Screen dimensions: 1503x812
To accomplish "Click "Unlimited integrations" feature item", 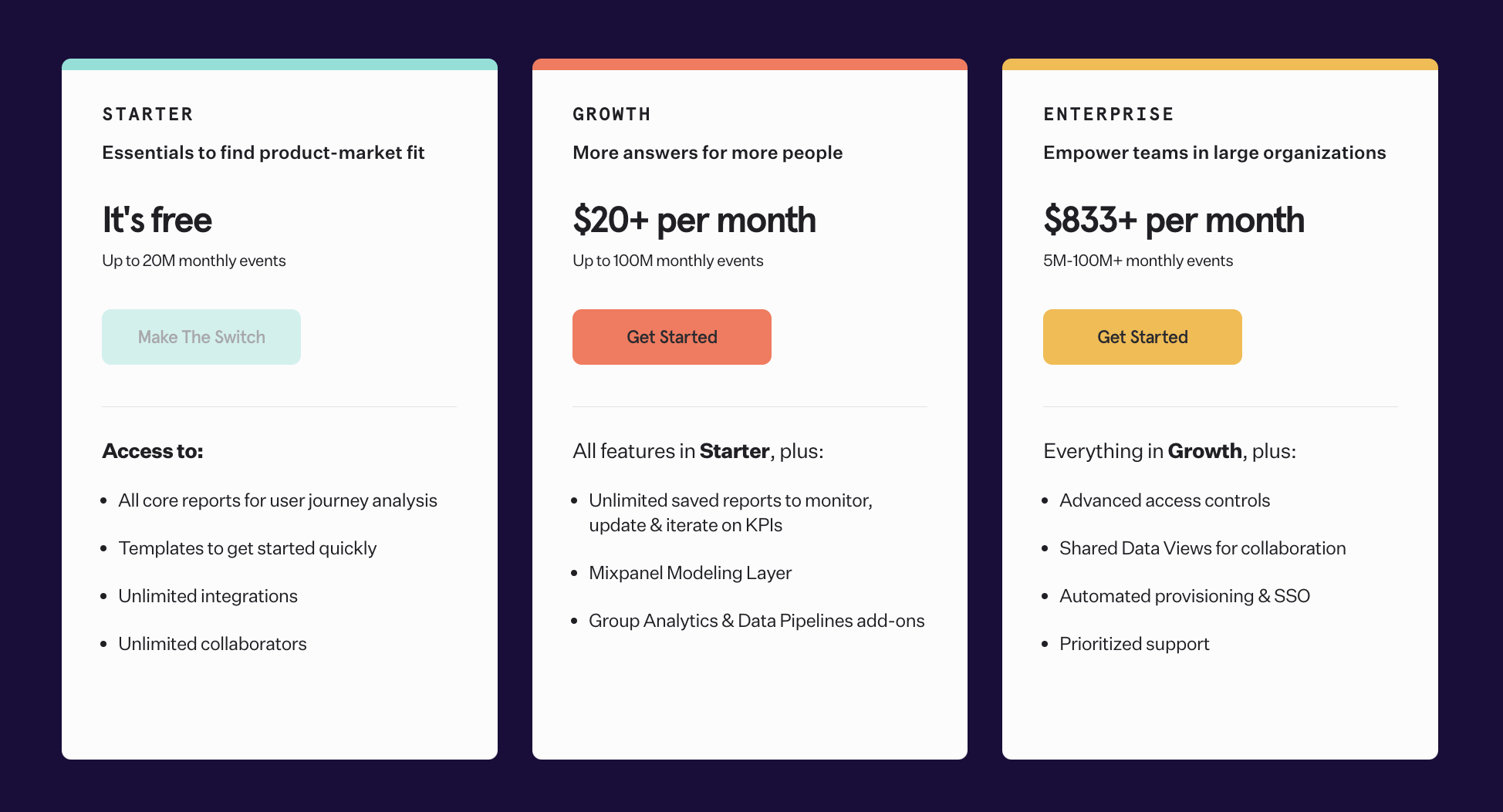I will click(208, 596).
